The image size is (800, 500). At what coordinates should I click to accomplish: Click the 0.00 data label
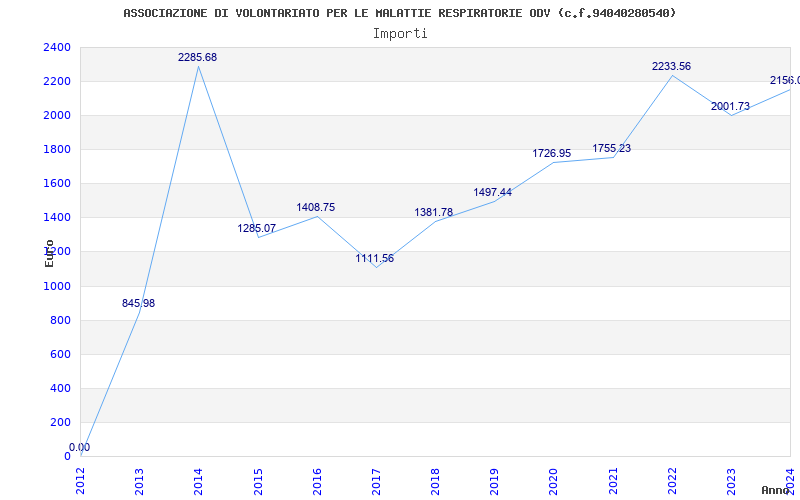(80, 447)
